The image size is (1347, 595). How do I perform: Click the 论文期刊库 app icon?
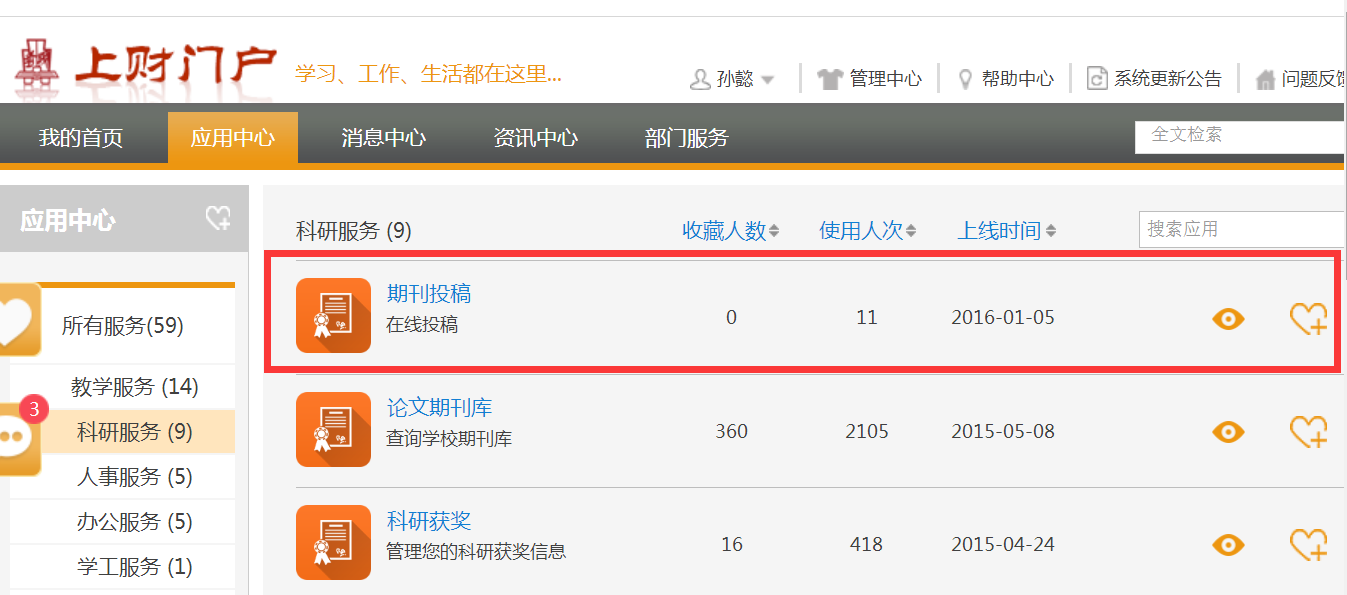coord(333,430)
